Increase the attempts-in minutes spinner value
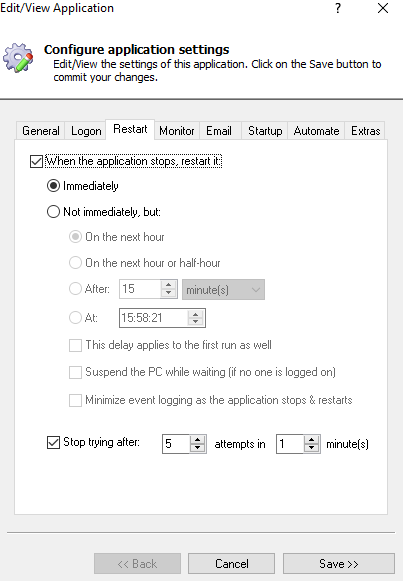The image size is (403, 581). click(312, 440)
